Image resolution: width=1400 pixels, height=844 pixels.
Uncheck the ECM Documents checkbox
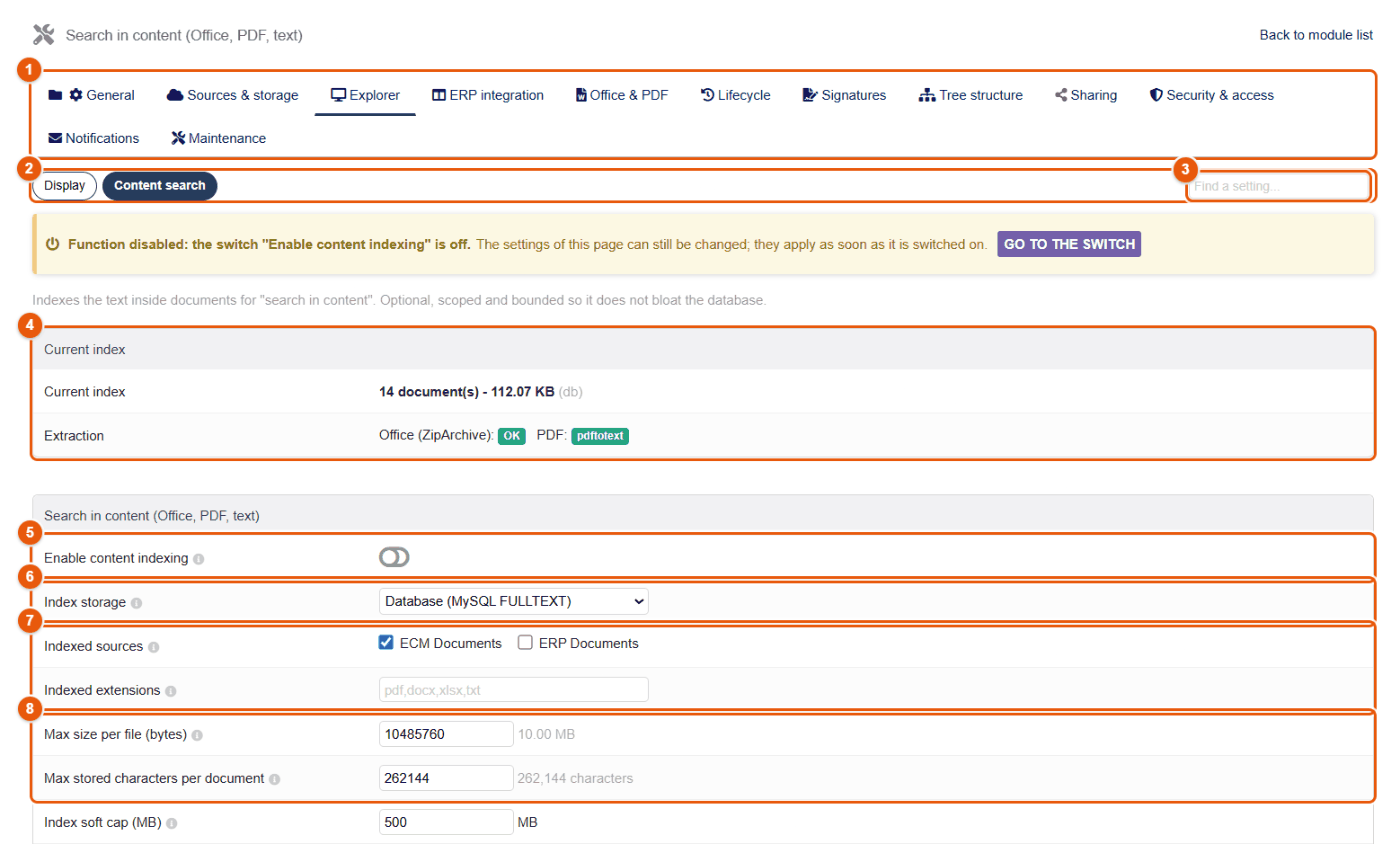(x=386, y=643)
